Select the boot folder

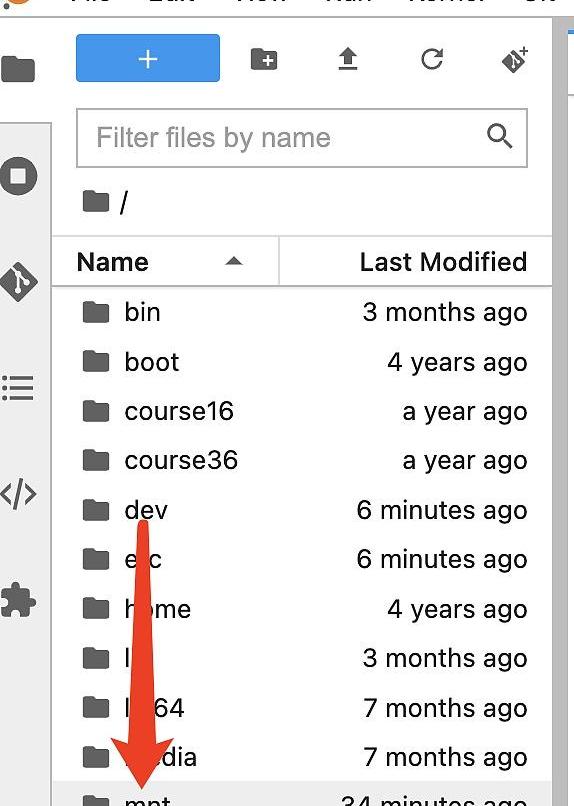tap(302, 362)
